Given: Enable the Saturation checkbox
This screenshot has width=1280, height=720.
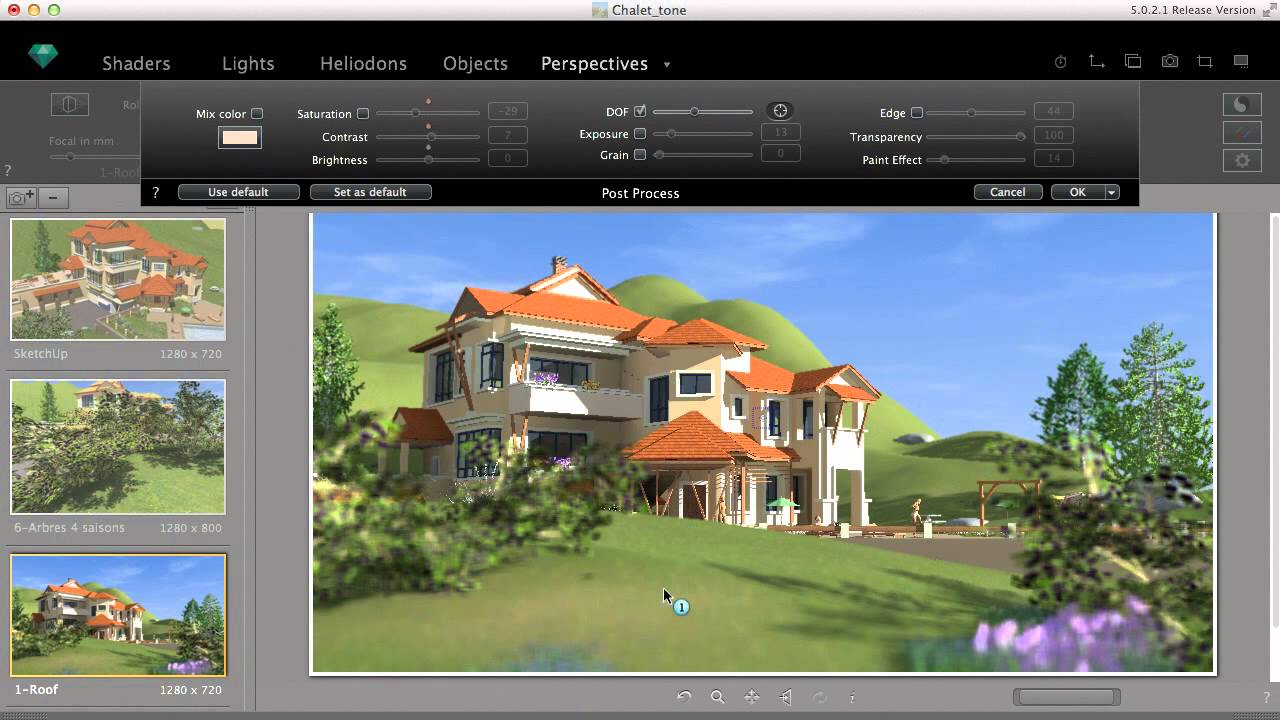Looking at the screenshot, I should tap(363, 114).
